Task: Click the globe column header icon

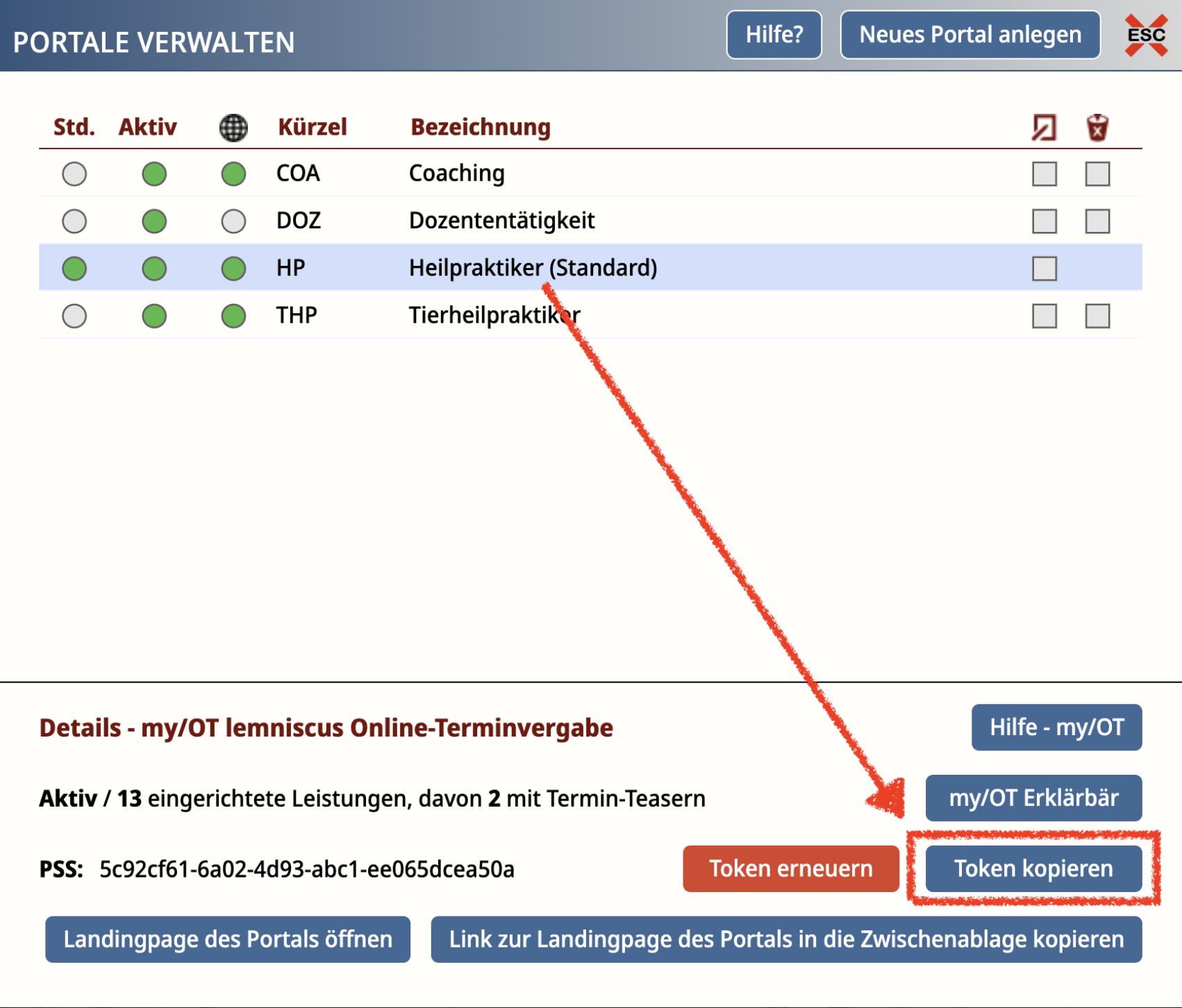Action: coord(233,128)
